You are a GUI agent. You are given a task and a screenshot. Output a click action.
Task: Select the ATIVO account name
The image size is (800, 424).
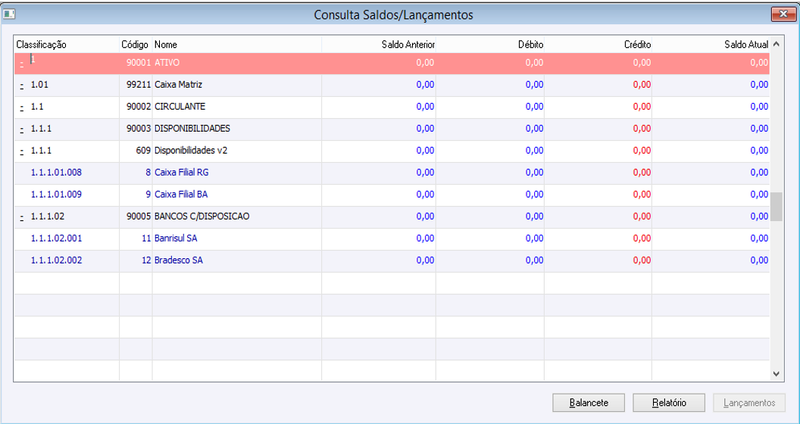click(x=167, y=63)
